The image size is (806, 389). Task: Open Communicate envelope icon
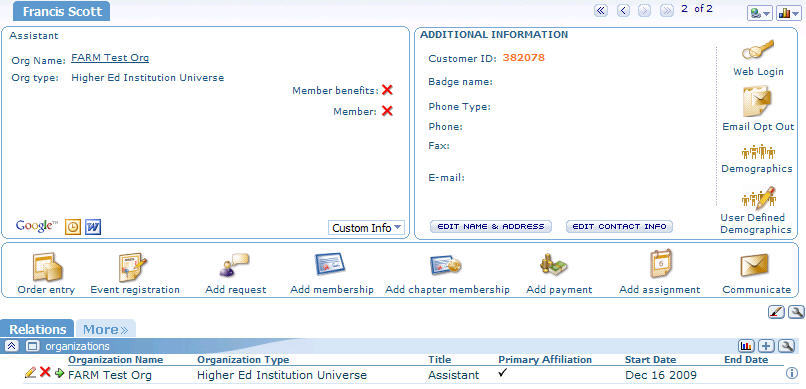(x=755, y=265)
